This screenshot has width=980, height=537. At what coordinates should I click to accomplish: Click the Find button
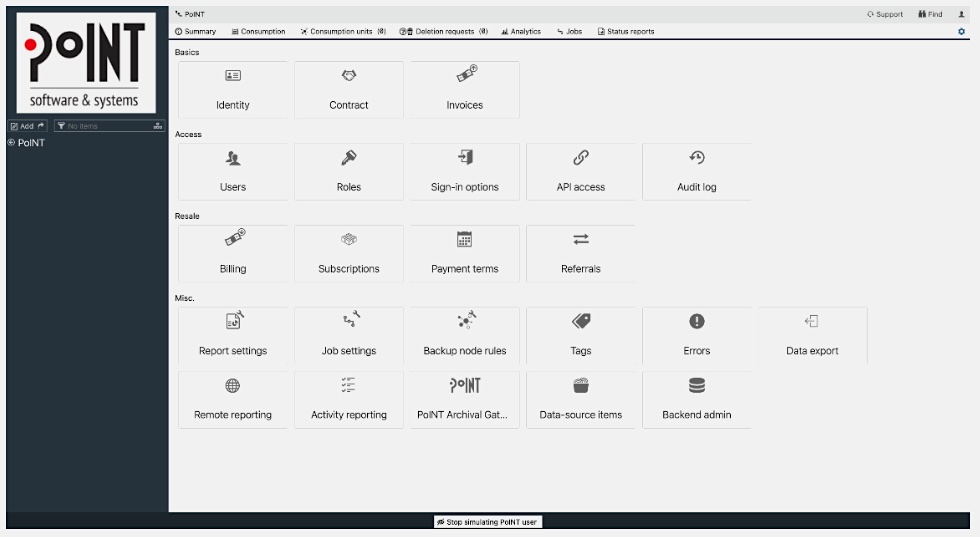tap(930, 14)
